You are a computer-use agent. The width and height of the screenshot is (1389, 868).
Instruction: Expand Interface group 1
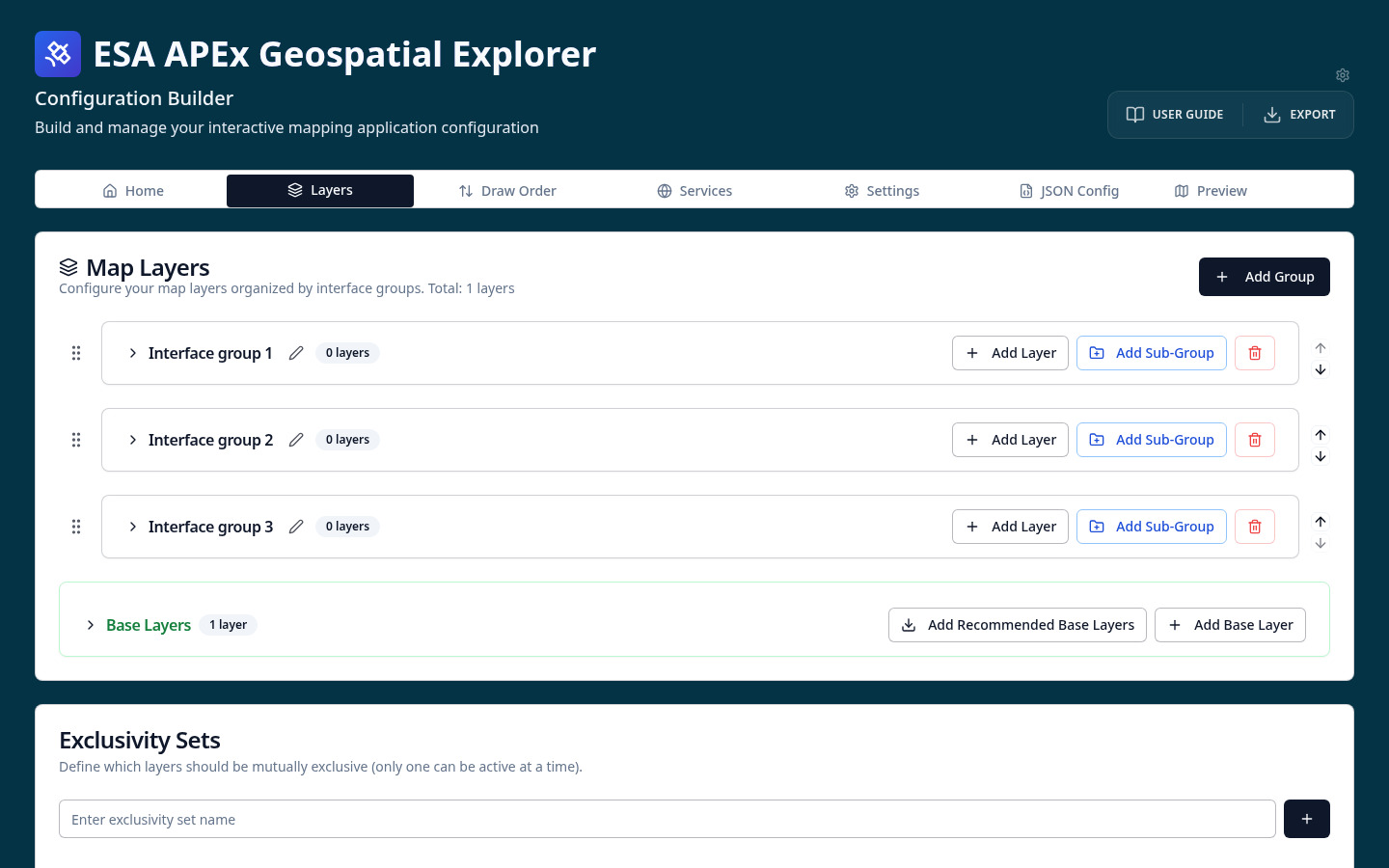click(133, 353)
